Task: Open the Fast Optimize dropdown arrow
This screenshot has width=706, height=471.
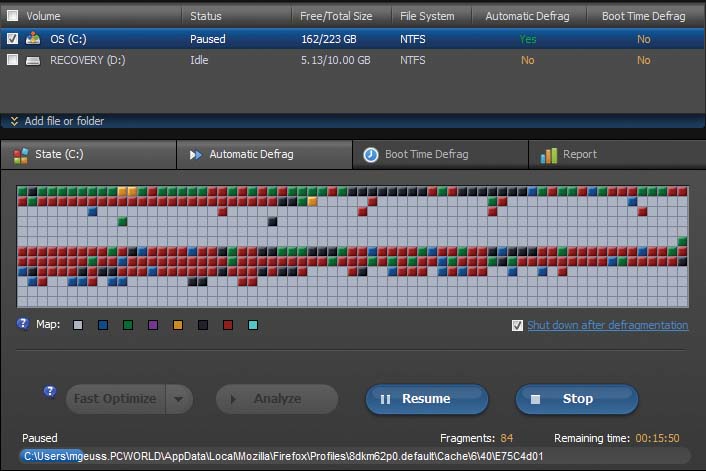Action: tap(178, 399)
